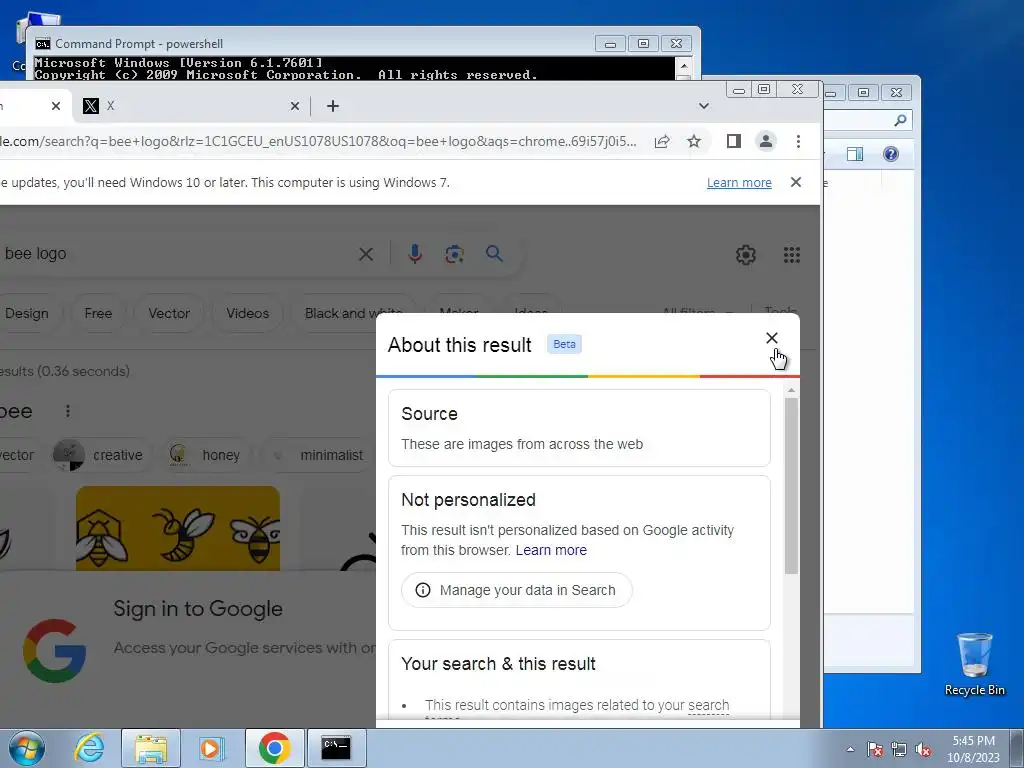This screenshot has height=768, width=1024.
Task: Open the three-dot menu beside bee heading
Action: click(x=68, y=411)
